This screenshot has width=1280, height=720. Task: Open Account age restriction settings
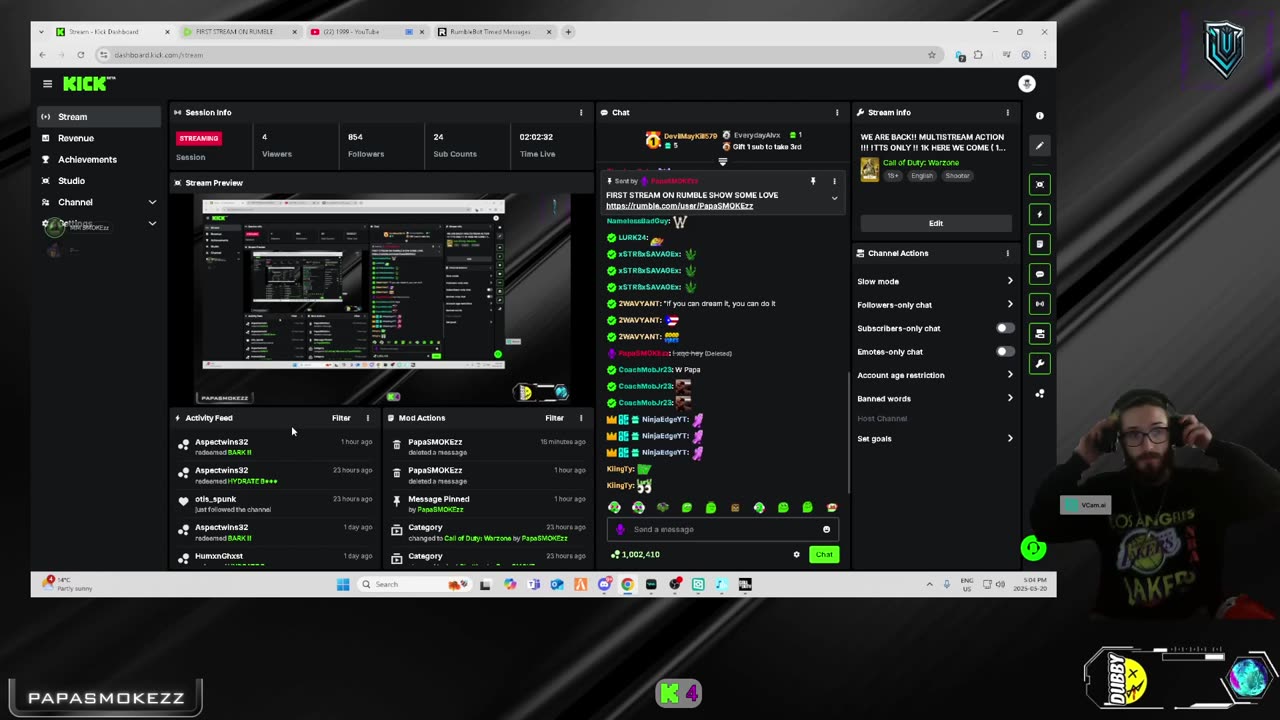(x=935, y=375)
